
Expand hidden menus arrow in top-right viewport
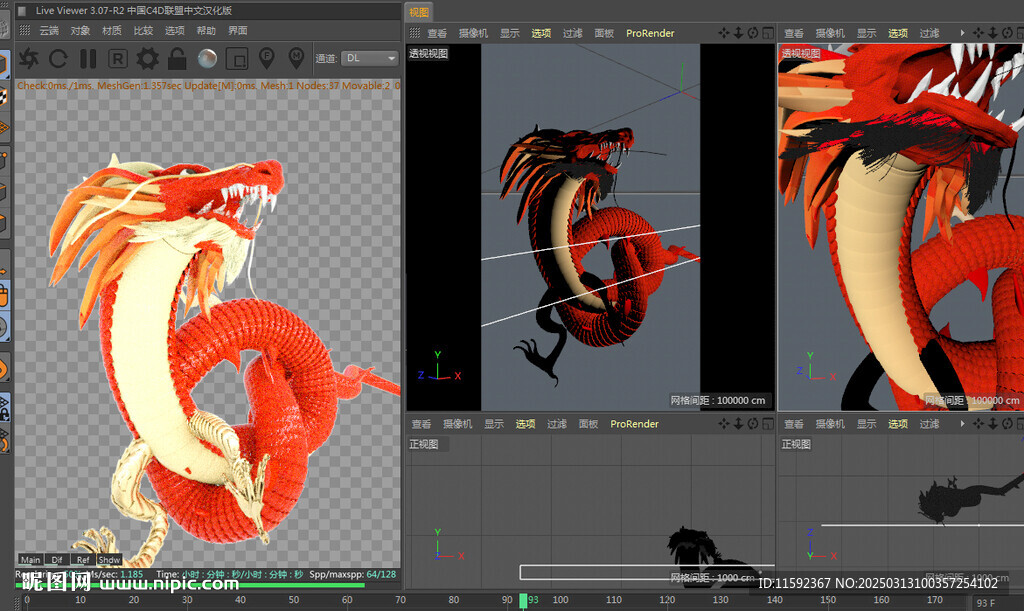tap(962, 33)
